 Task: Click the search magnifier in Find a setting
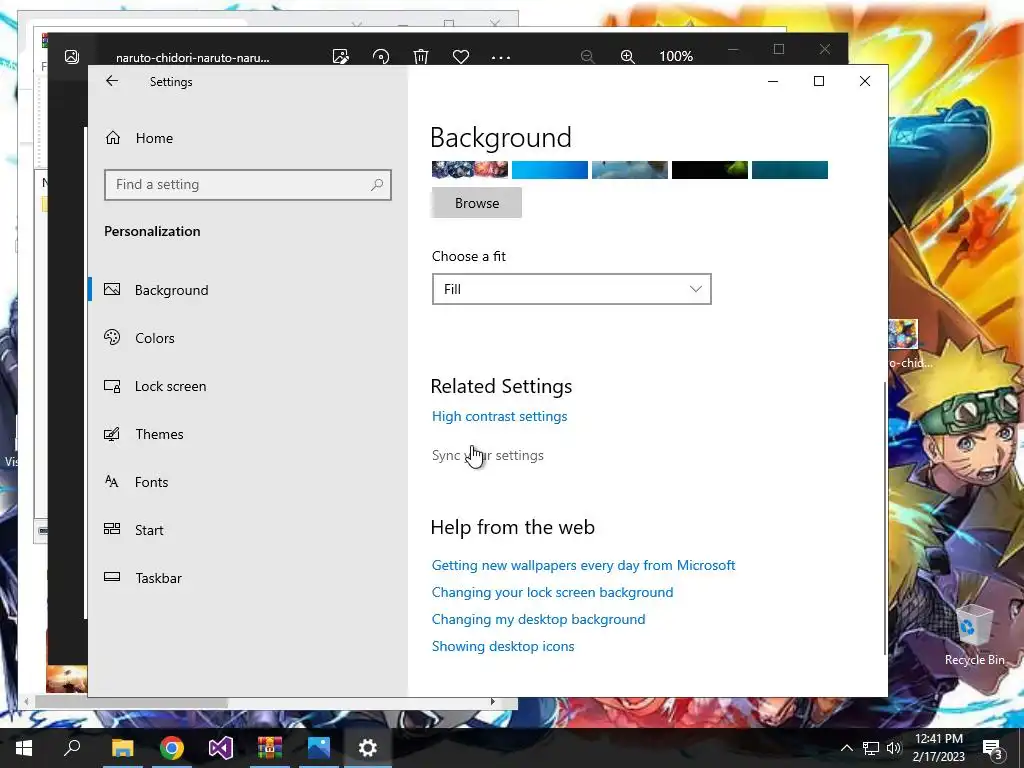[x=376, y=185]
